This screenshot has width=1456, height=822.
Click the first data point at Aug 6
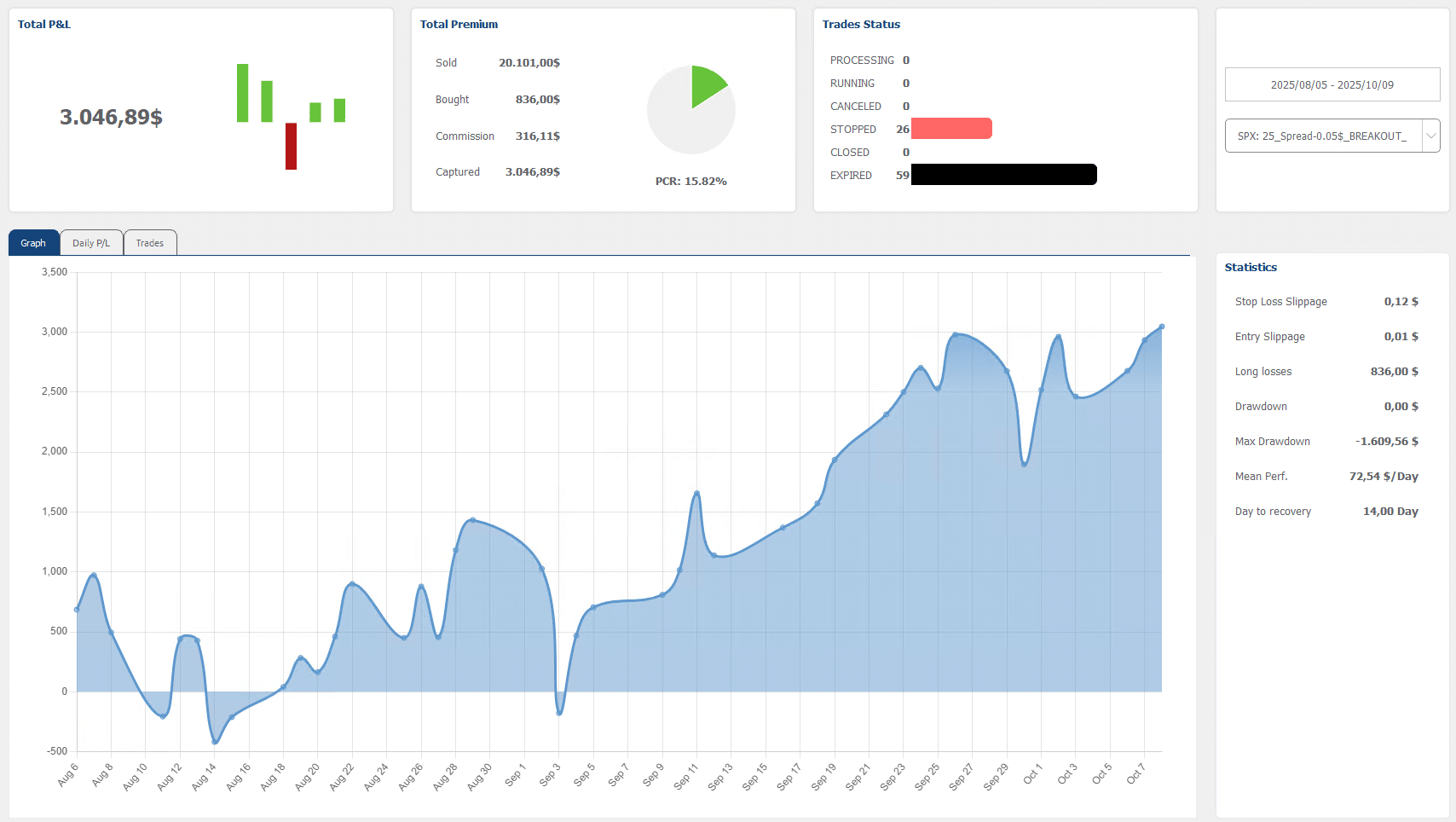pyautogui.click(x=77, y=610)
